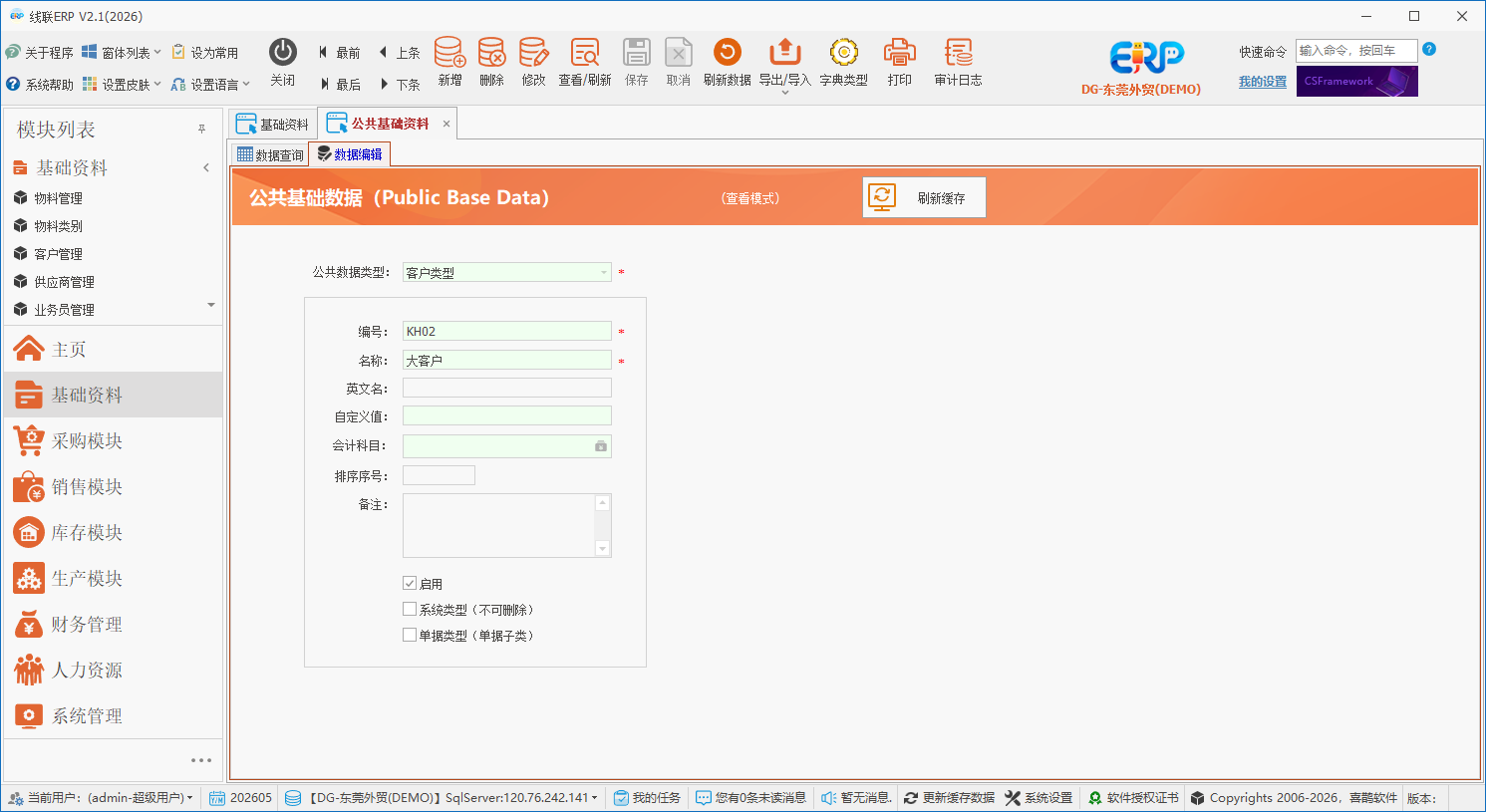Click the 名称 input field
Image resolution: width=1486 pixels, height=812 pixels.
[507, 360]
